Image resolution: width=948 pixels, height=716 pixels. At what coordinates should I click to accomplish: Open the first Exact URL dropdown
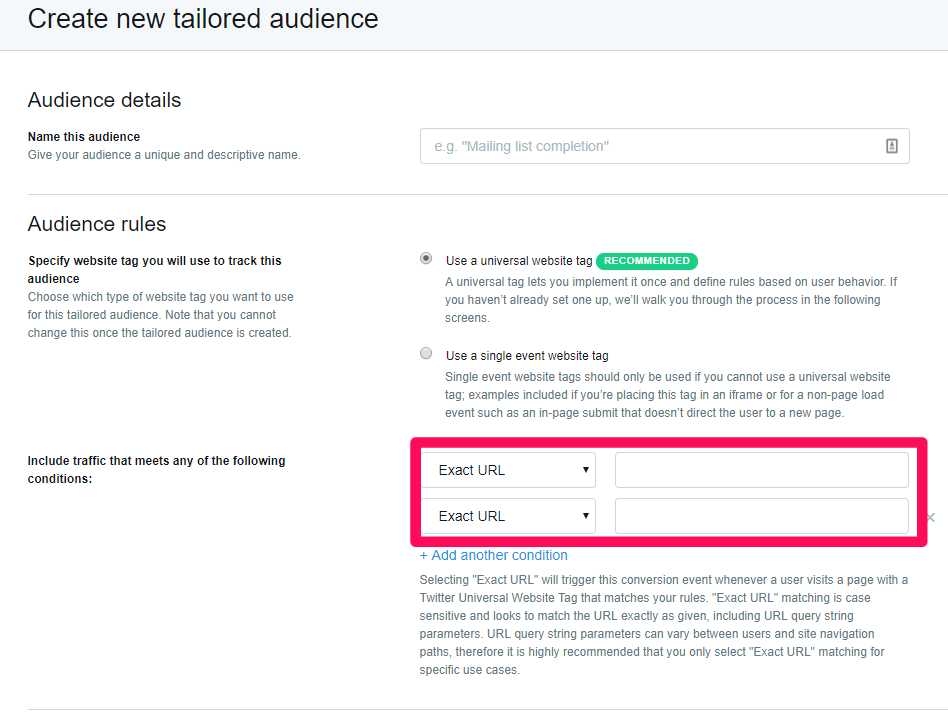(x=508, y=470)
